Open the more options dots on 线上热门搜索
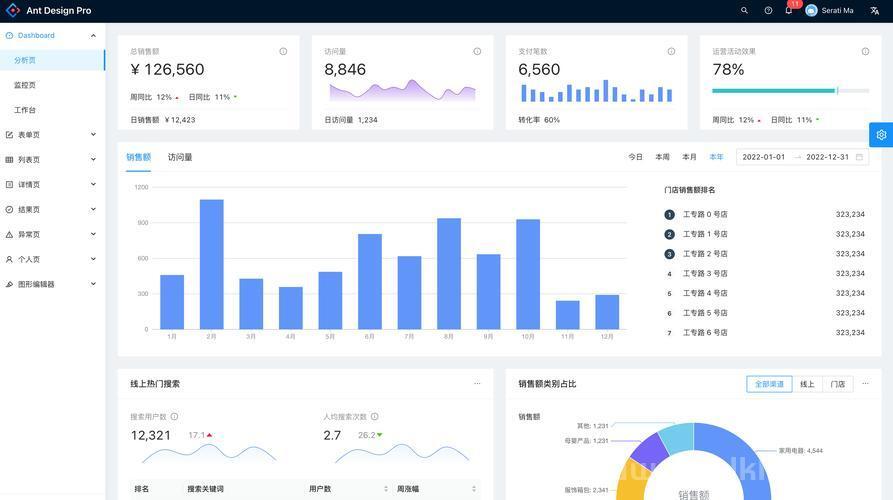The image size is (893, 500). pos(477,383)
